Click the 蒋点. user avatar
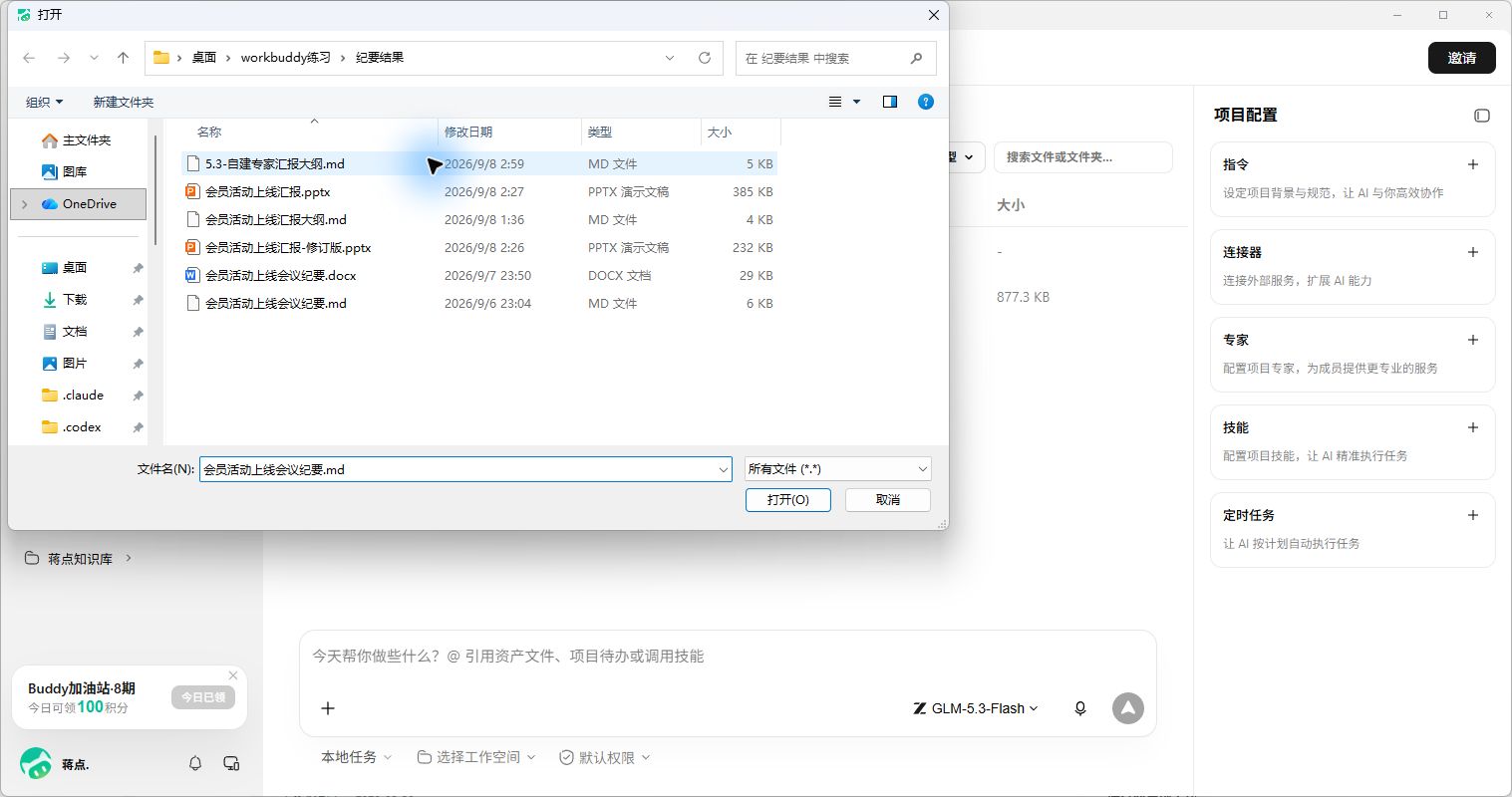1512x797 pixels. pyautogui.click(x=36, y=764)
